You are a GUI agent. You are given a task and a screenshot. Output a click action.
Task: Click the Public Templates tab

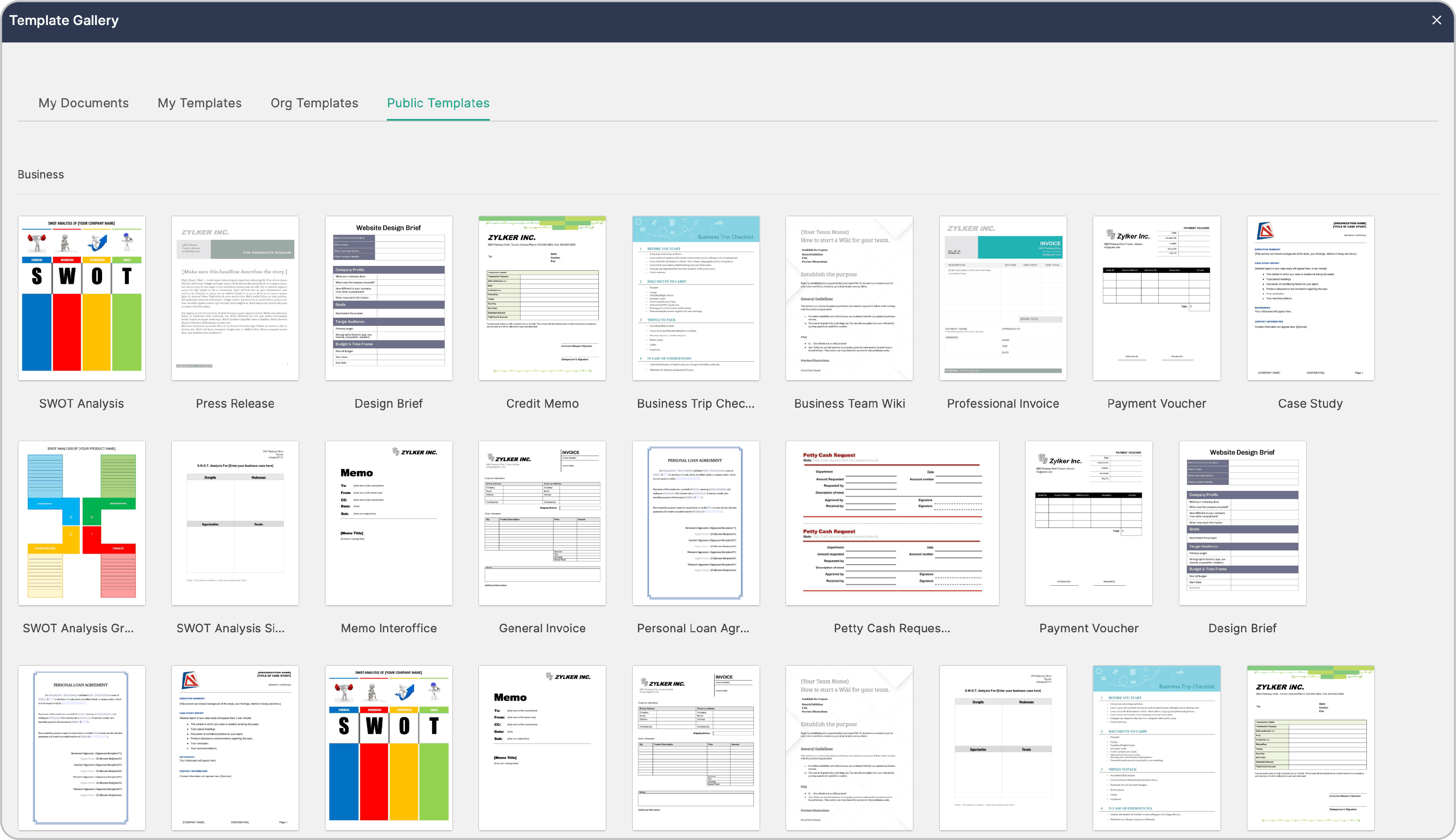[x=438, y=103]
